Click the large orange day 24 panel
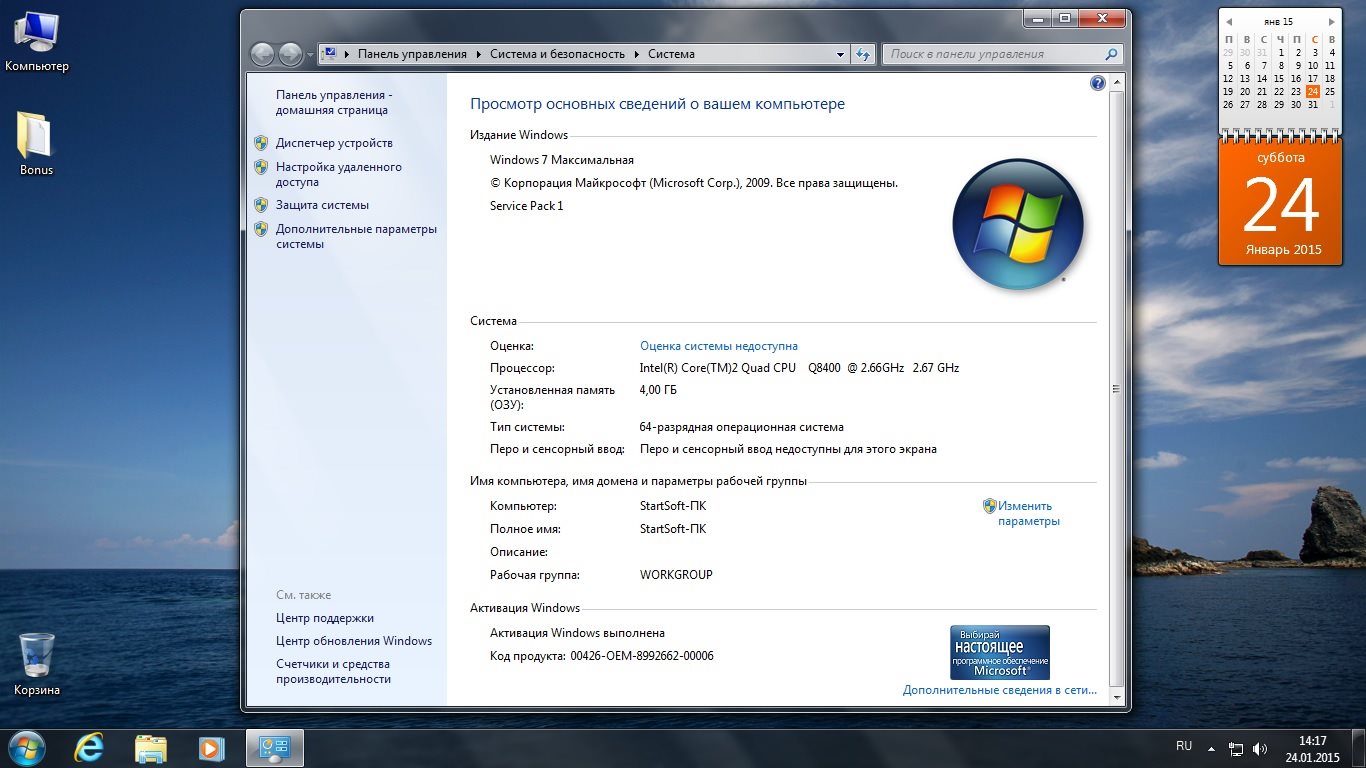 pyautogui.click(x=1281, y=204)
